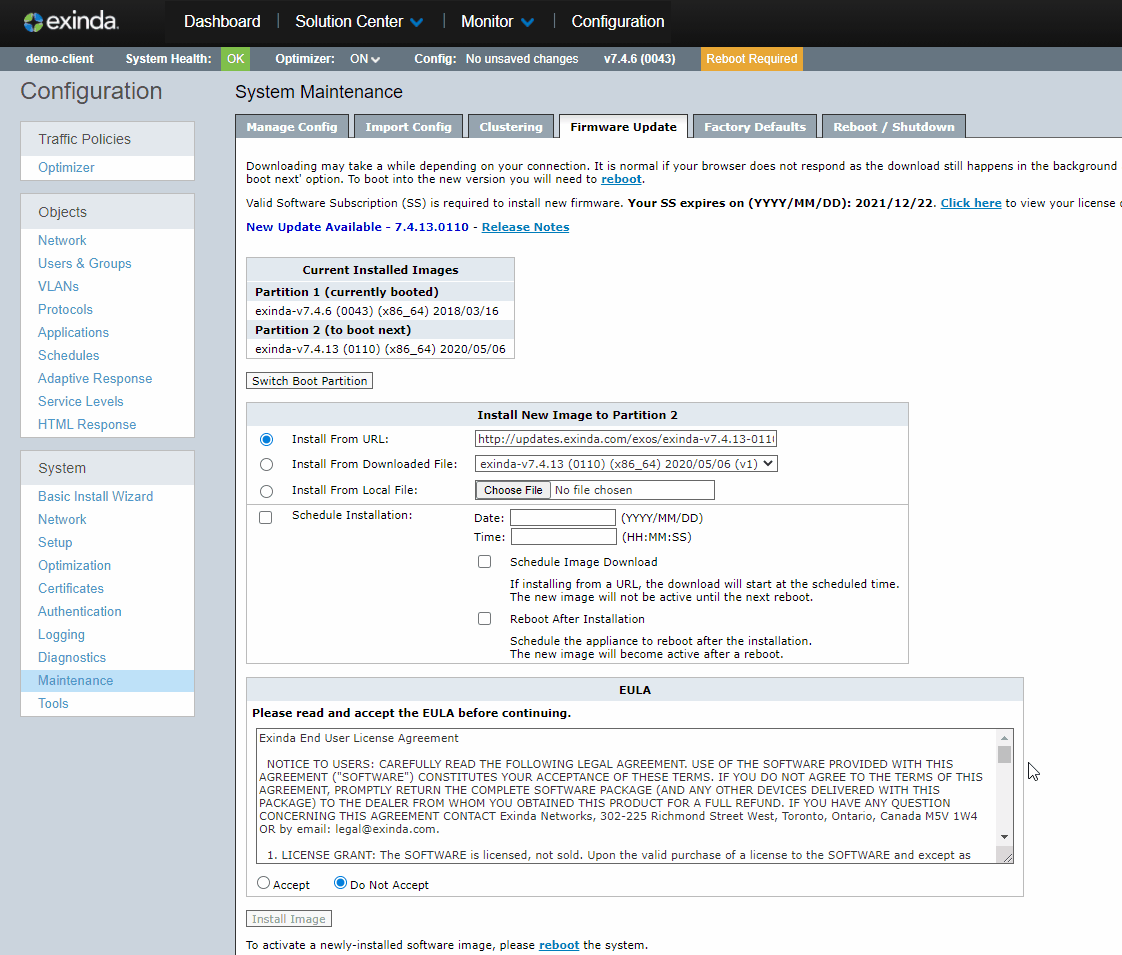Open Basic Install Wizard in sidebar
This screenshot has width=1122, height=955.
(95, 496)
